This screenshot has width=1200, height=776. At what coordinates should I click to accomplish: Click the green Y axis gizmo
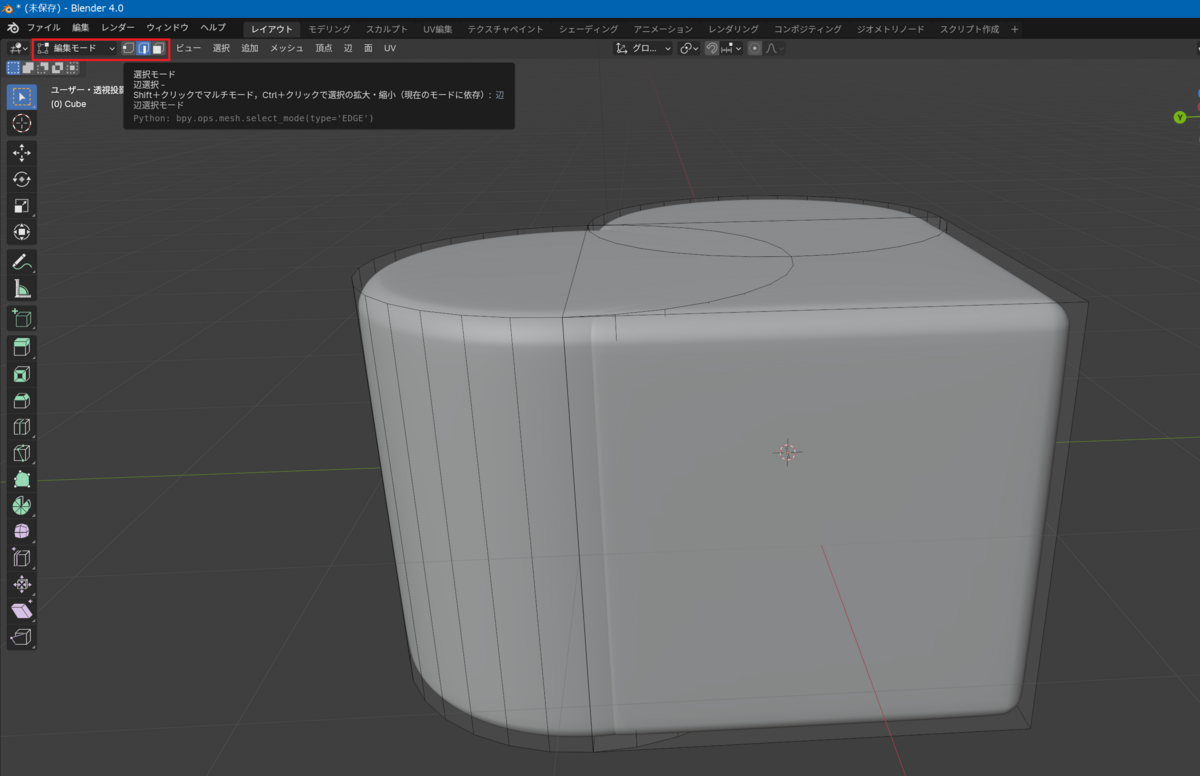click(x=1180, y=118)
